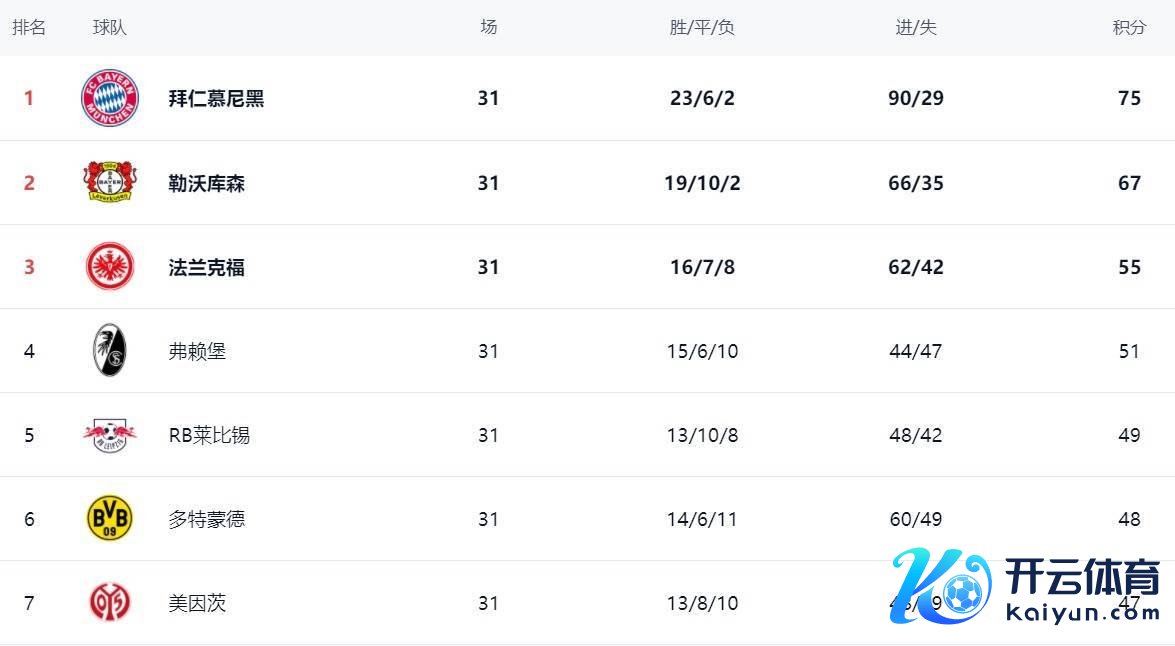Click the Bayer Leverkusen club crest
The height and width of the screenshot is (646, 1175).
point(110,183)
